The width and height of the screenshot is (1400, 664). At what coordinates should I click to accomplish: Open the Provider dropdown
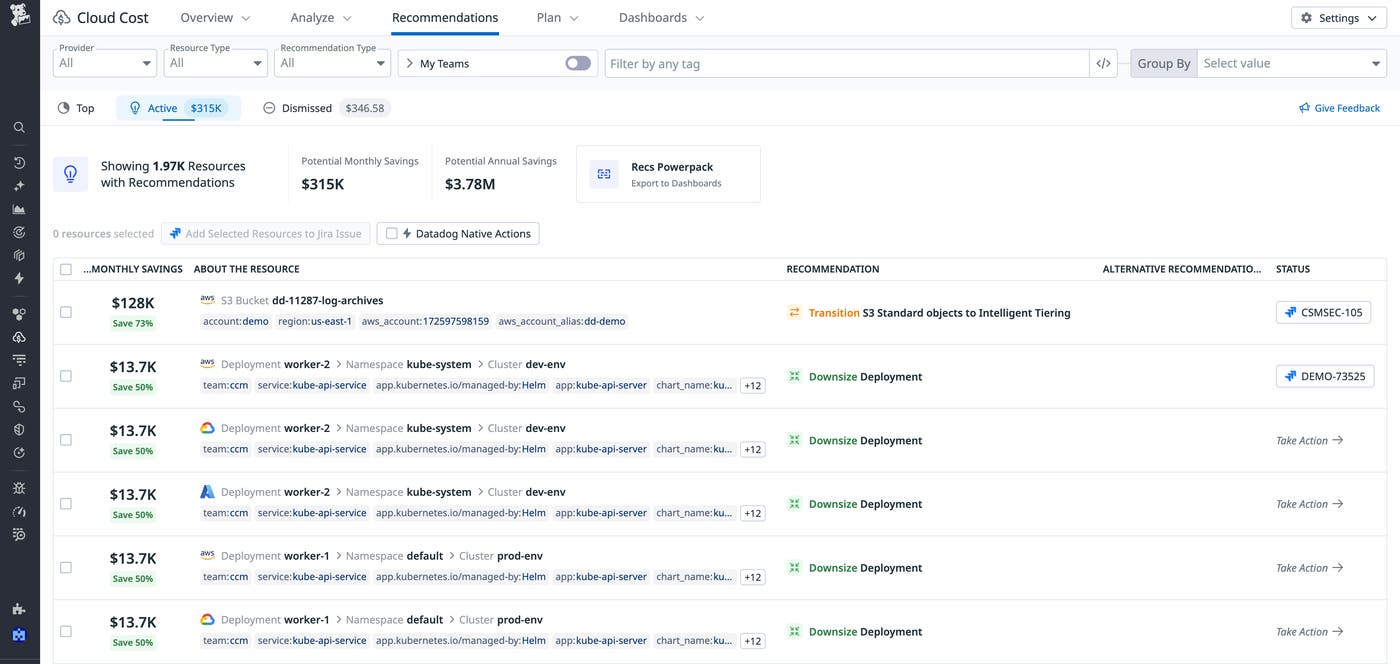coord(105,62)
